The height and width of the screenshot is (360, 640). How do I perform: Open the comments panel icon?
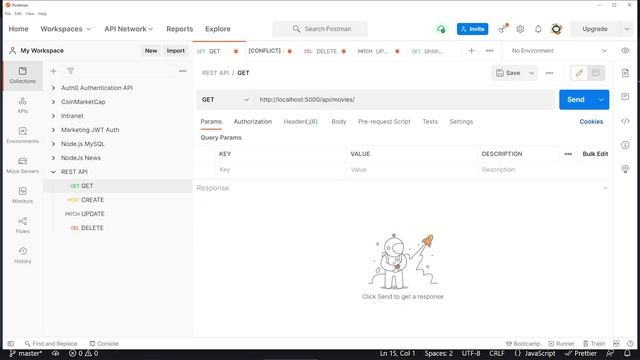(625, 97)
